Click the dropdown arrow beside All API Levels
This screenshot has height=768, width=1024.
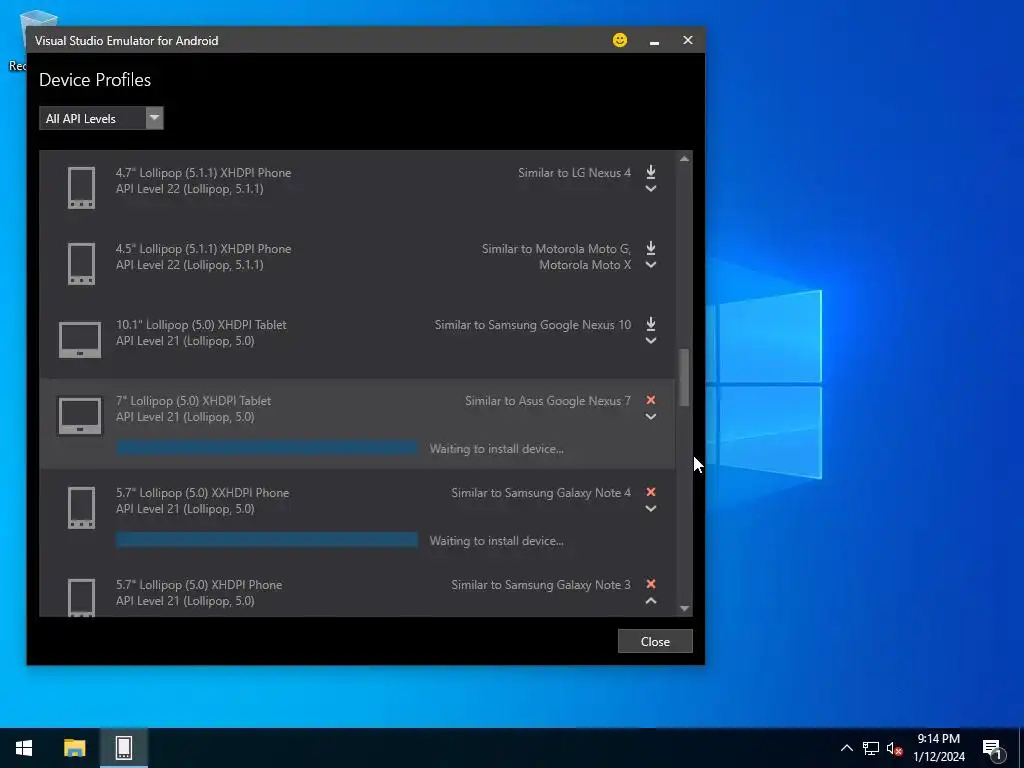click(154, 118)
